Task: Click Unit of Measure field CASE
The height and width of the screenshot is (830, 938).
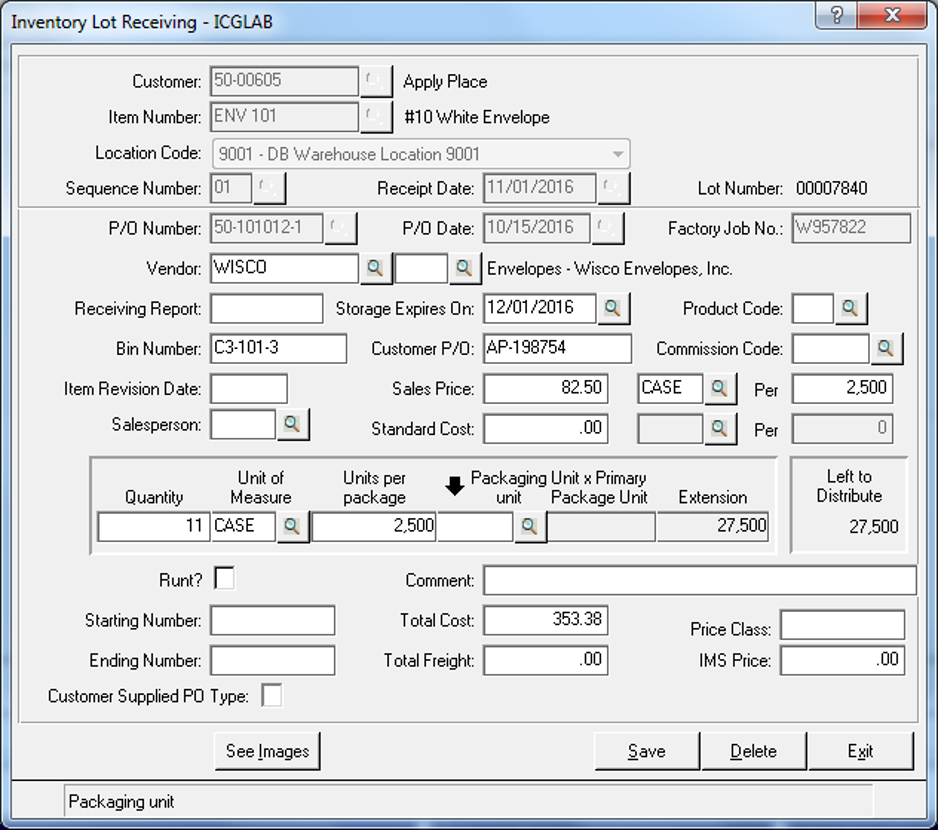Action: pos(243,527)
